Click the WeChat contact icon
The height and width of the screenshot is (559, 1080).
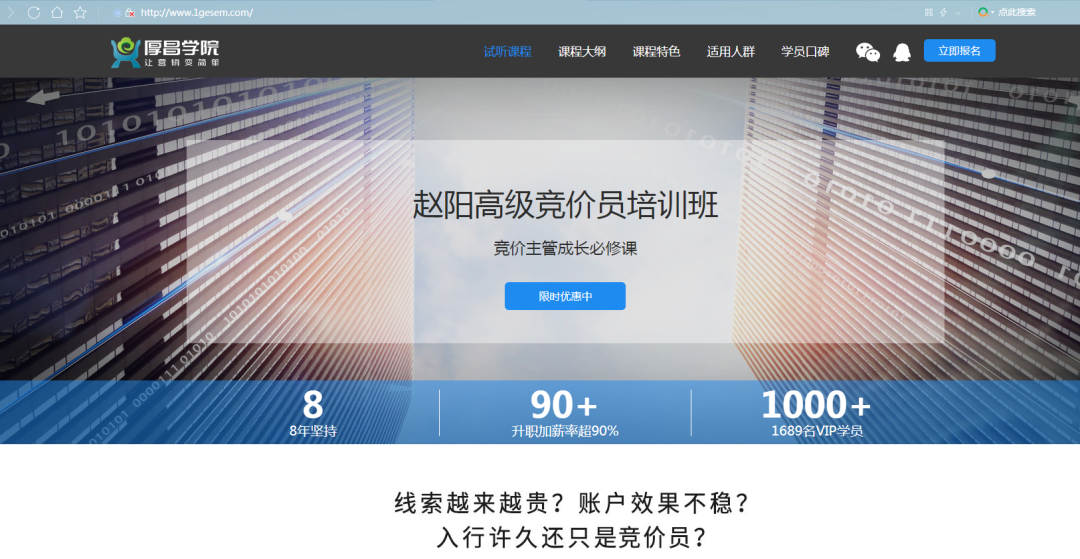(x=868, y=52)
